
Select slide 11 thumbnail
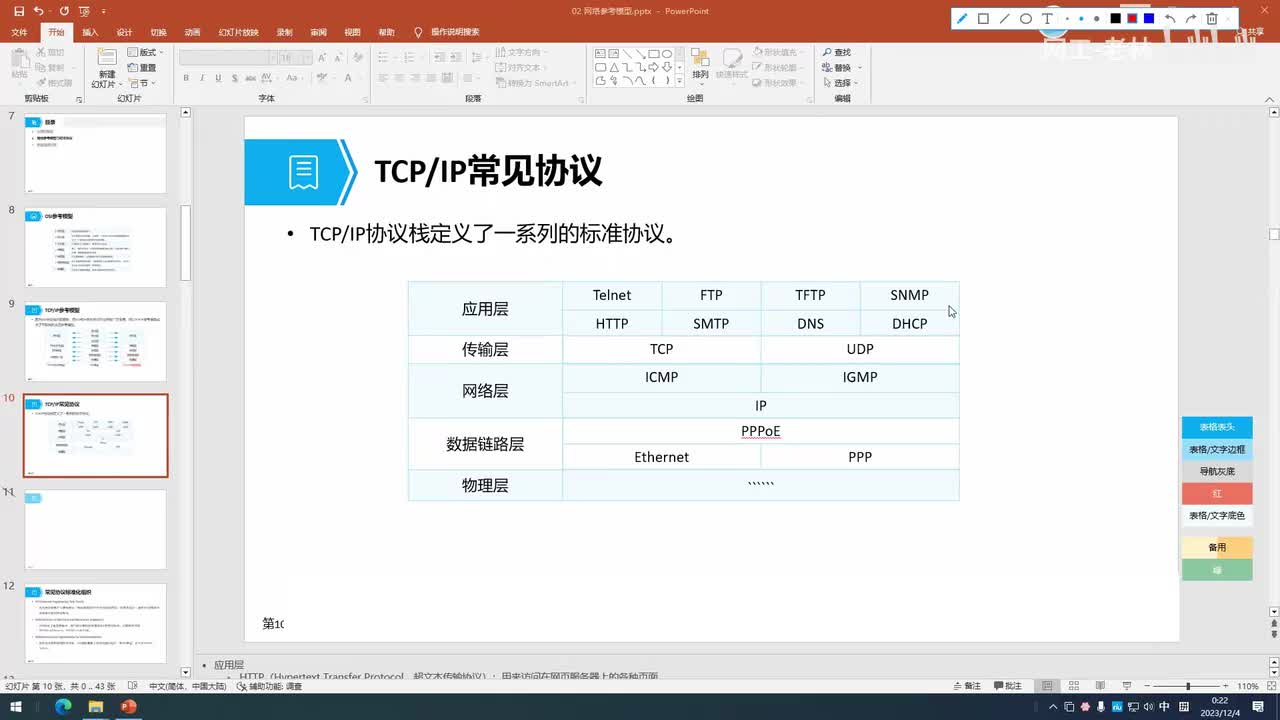pos(95,529)
